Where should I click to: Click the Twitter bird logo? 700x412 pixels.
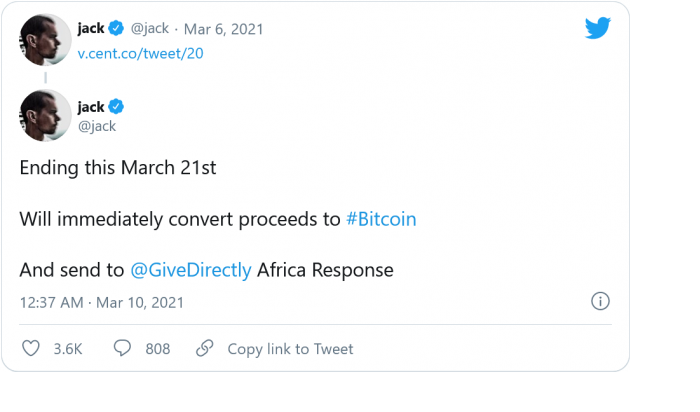[597, 28]
